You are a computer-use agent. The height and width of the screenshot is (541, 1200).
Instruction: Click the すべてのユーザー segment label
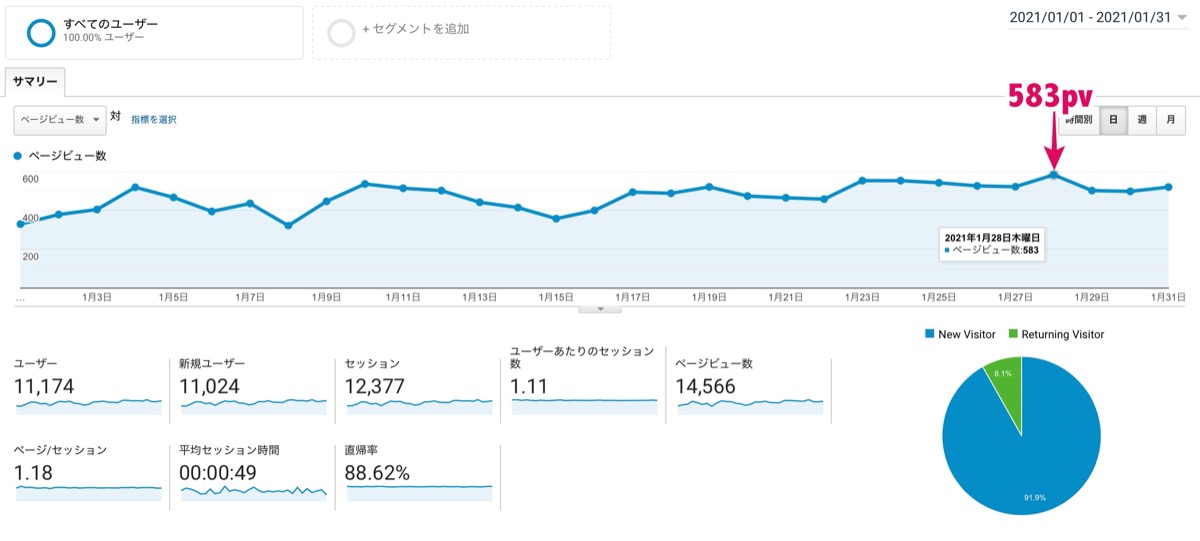(110, 23)
